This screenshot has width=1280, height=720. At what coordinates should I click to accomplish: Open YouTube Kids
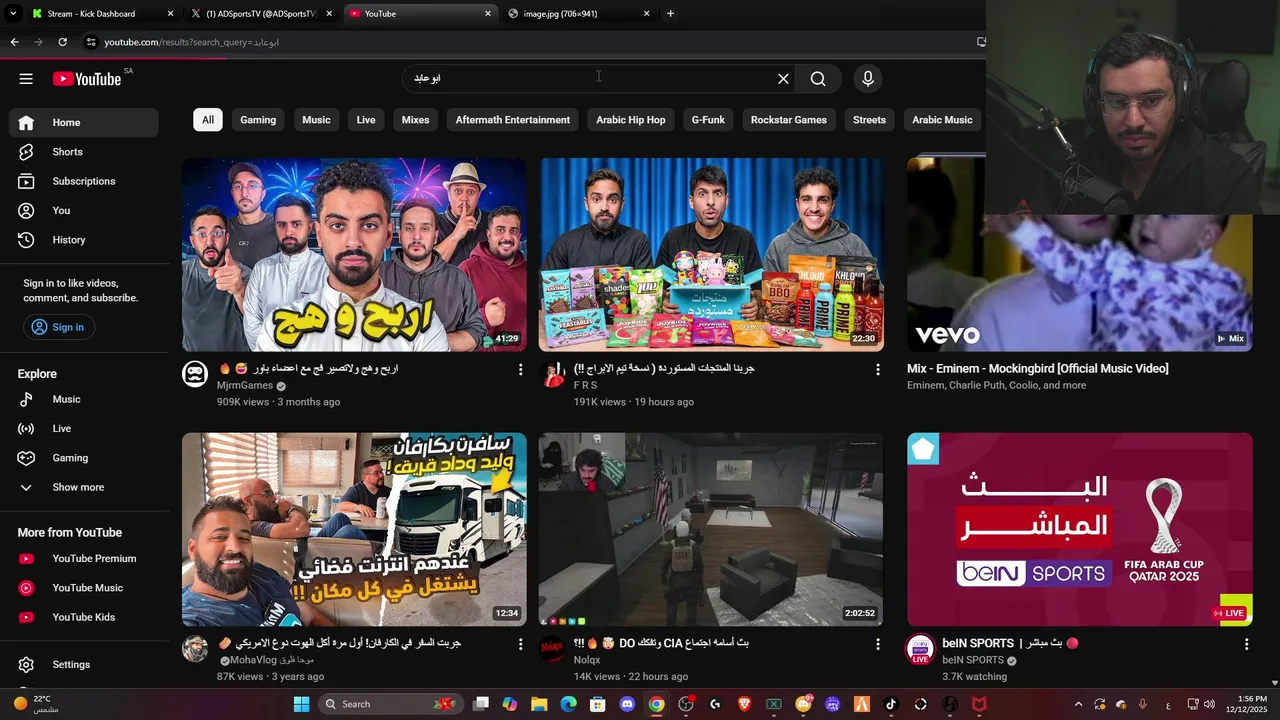click(x=84, y=617)
